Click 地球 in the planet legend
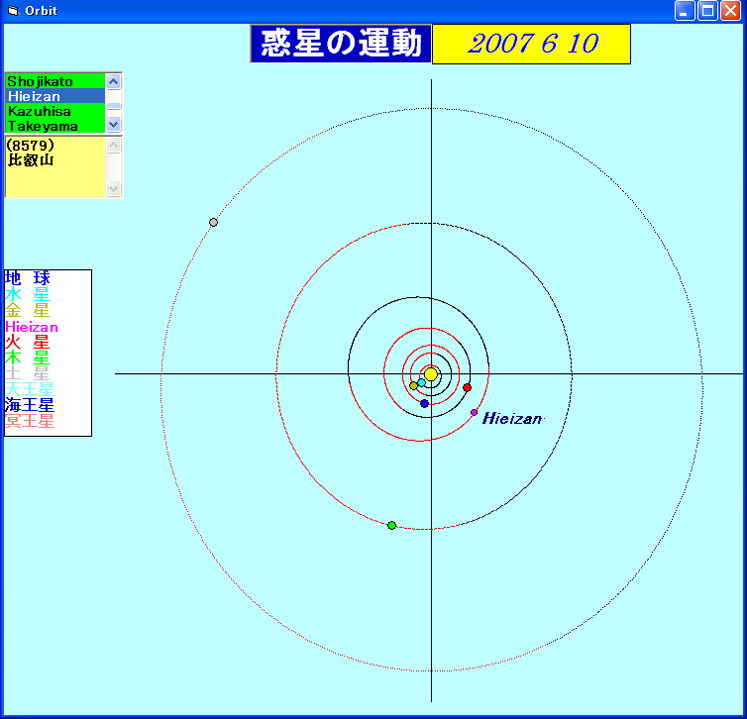Screen dimensions: 747x719 (x=28, y=278)
